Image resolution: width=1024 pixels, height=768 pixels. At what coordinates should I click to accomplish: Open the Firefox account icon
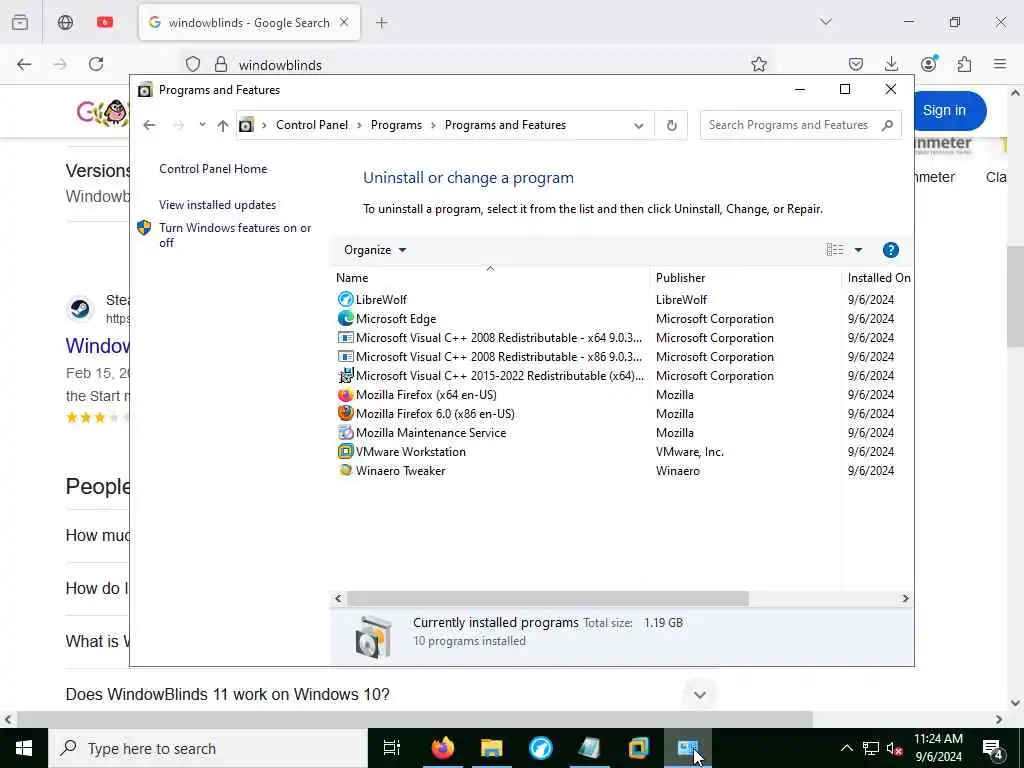click(928, 63)
